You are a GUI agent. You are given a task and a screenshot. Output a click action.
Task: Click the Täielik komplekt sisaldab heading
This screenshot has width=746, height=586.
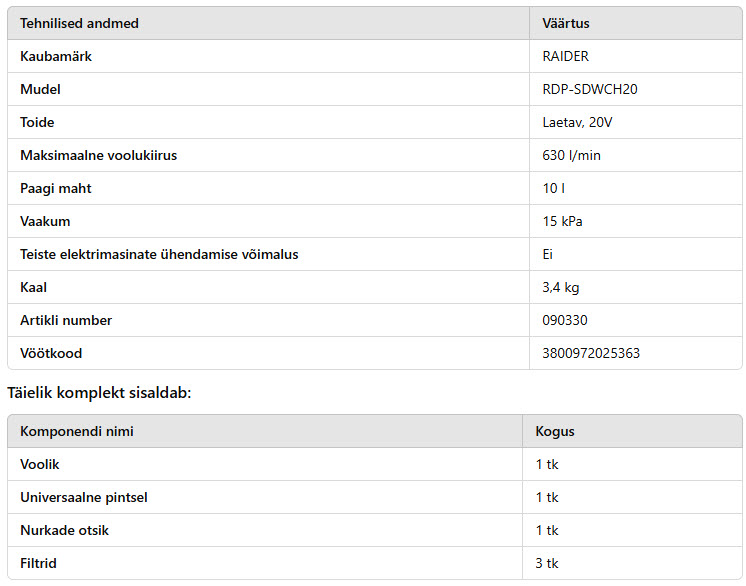pos(99,393)
